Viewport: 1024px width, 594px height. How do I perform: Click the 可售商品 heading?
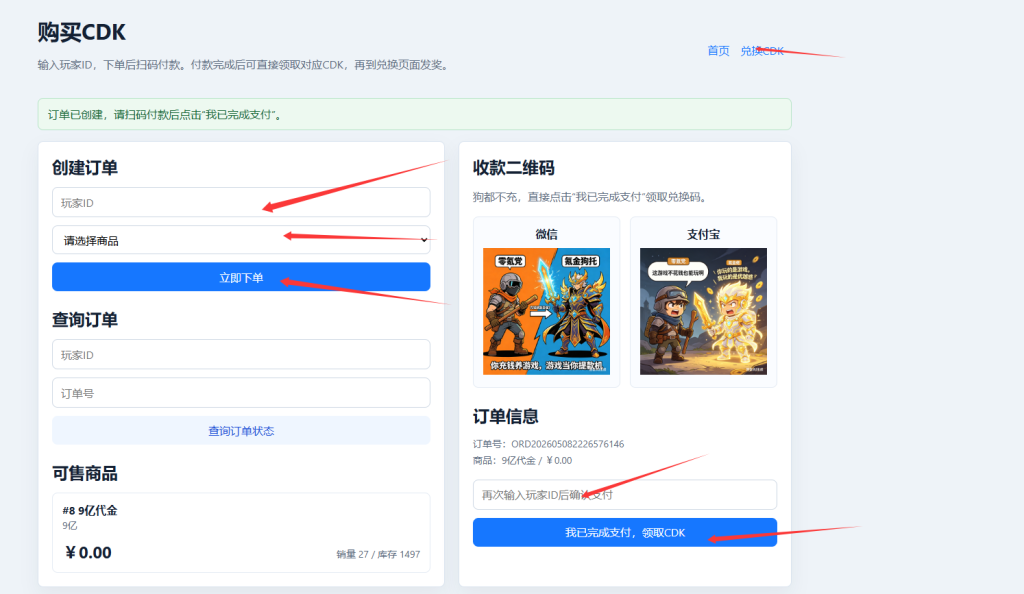point(85,473)
